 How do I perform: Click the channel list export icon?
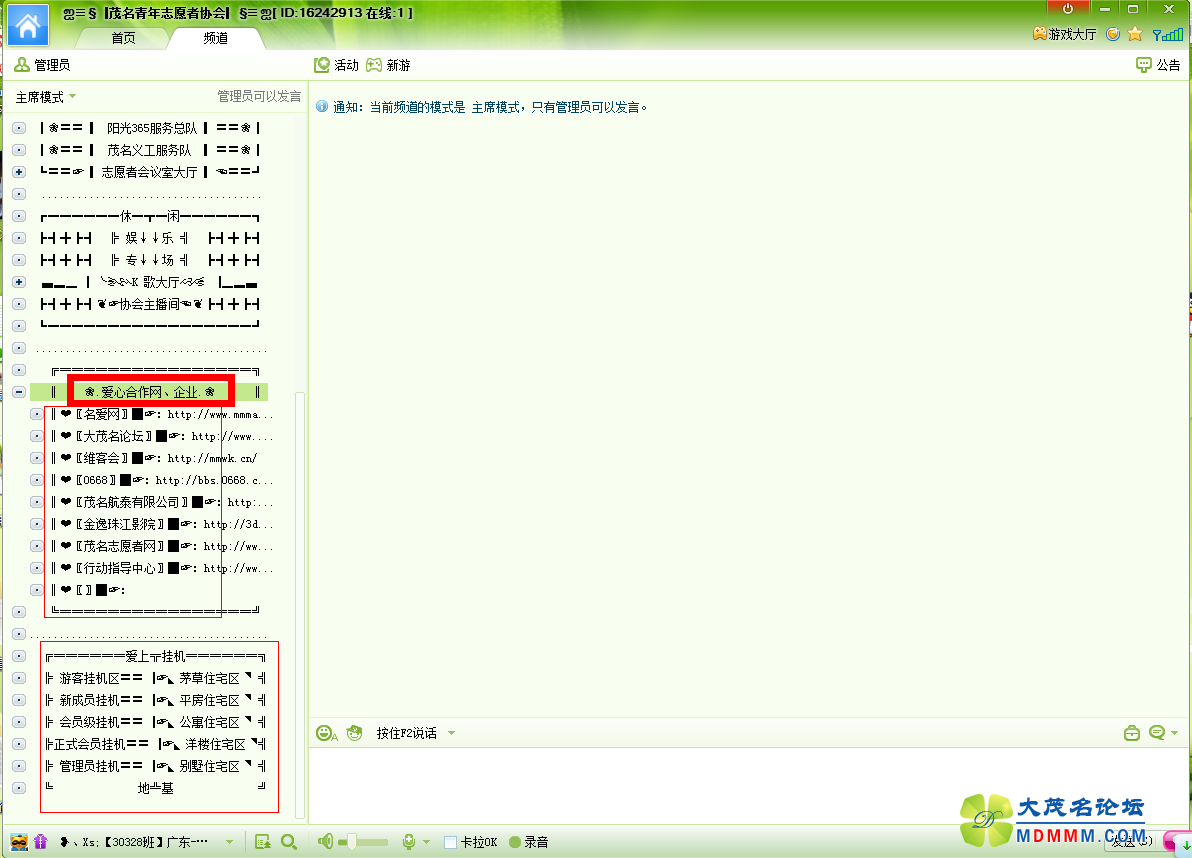pos(263,842)
